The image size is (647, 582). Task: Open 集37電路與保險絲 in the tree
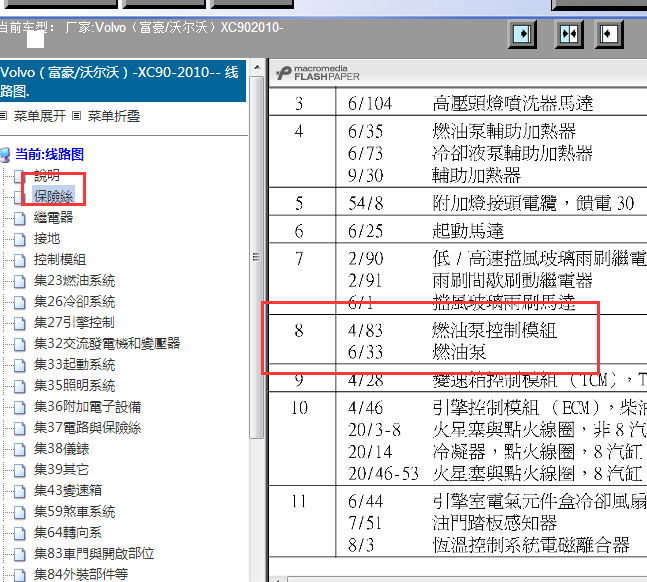point(87,428)
